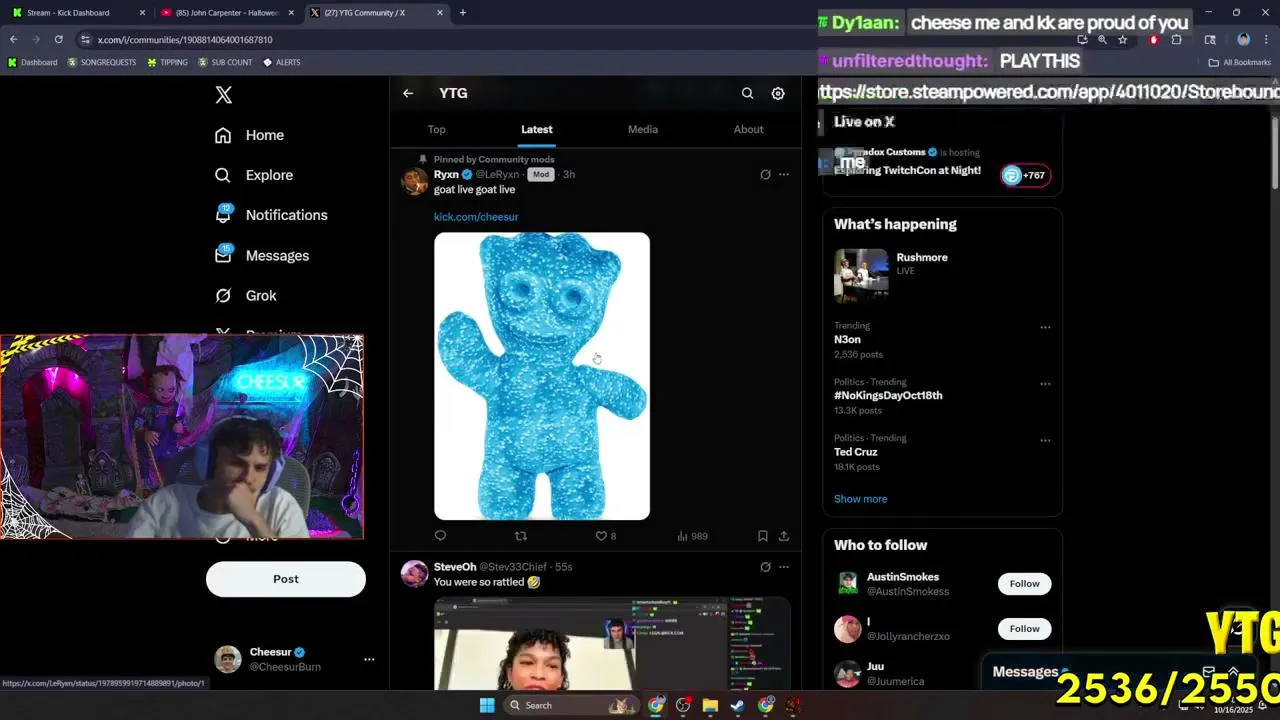Close the Stream - Kick Dashboard tab
Screen dimensions: 1280x720
pyautogui.click(x=142, y=13)
